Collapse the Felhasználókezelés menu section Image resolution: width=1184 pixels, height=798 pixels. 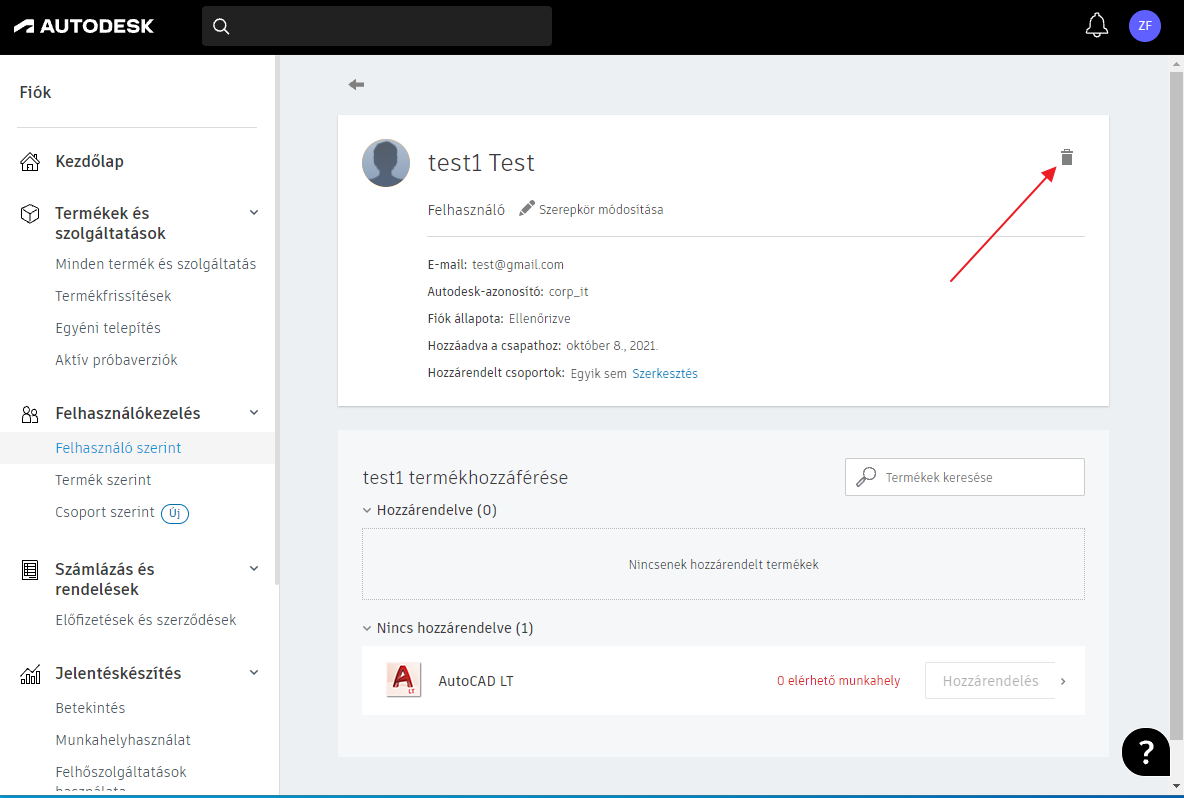click(254, 413)
